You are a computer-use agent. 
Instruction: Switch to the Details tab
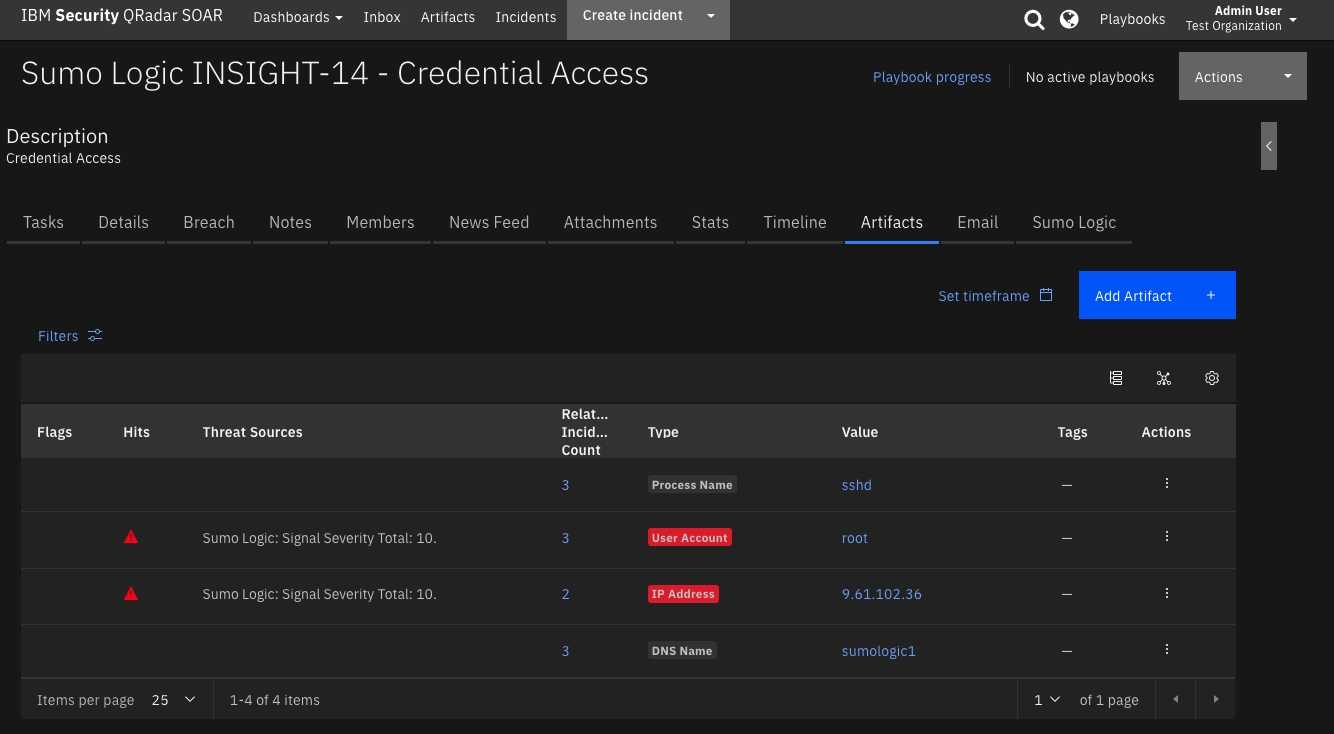(x=123, y=222)
